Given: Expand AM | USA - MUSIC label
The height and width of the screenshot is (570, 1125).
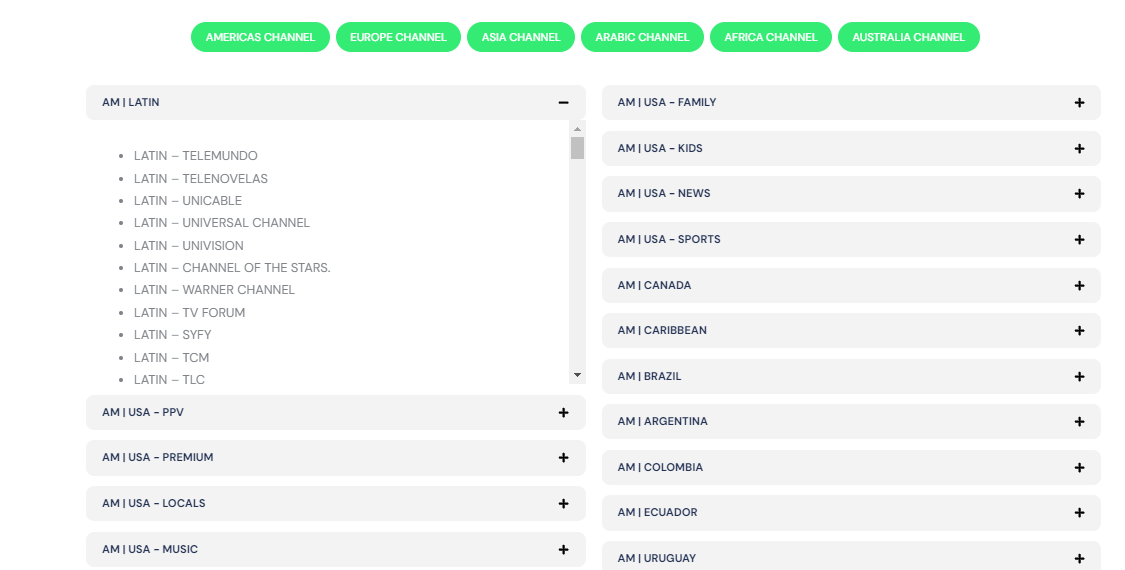Looking at the screenshot, I should tap(150, 549).
